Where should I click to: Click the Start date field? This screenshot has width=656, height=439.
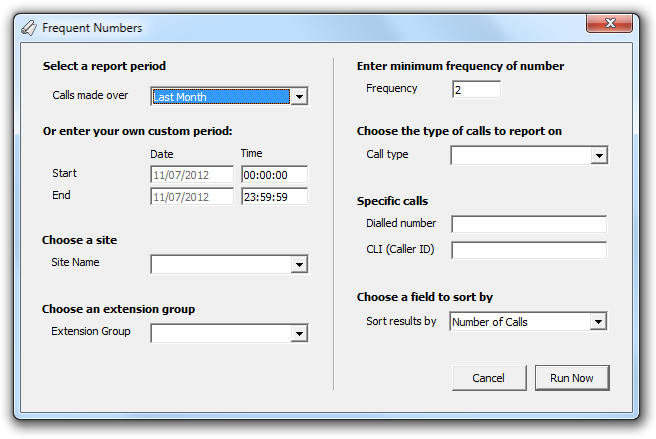(192, 175)
